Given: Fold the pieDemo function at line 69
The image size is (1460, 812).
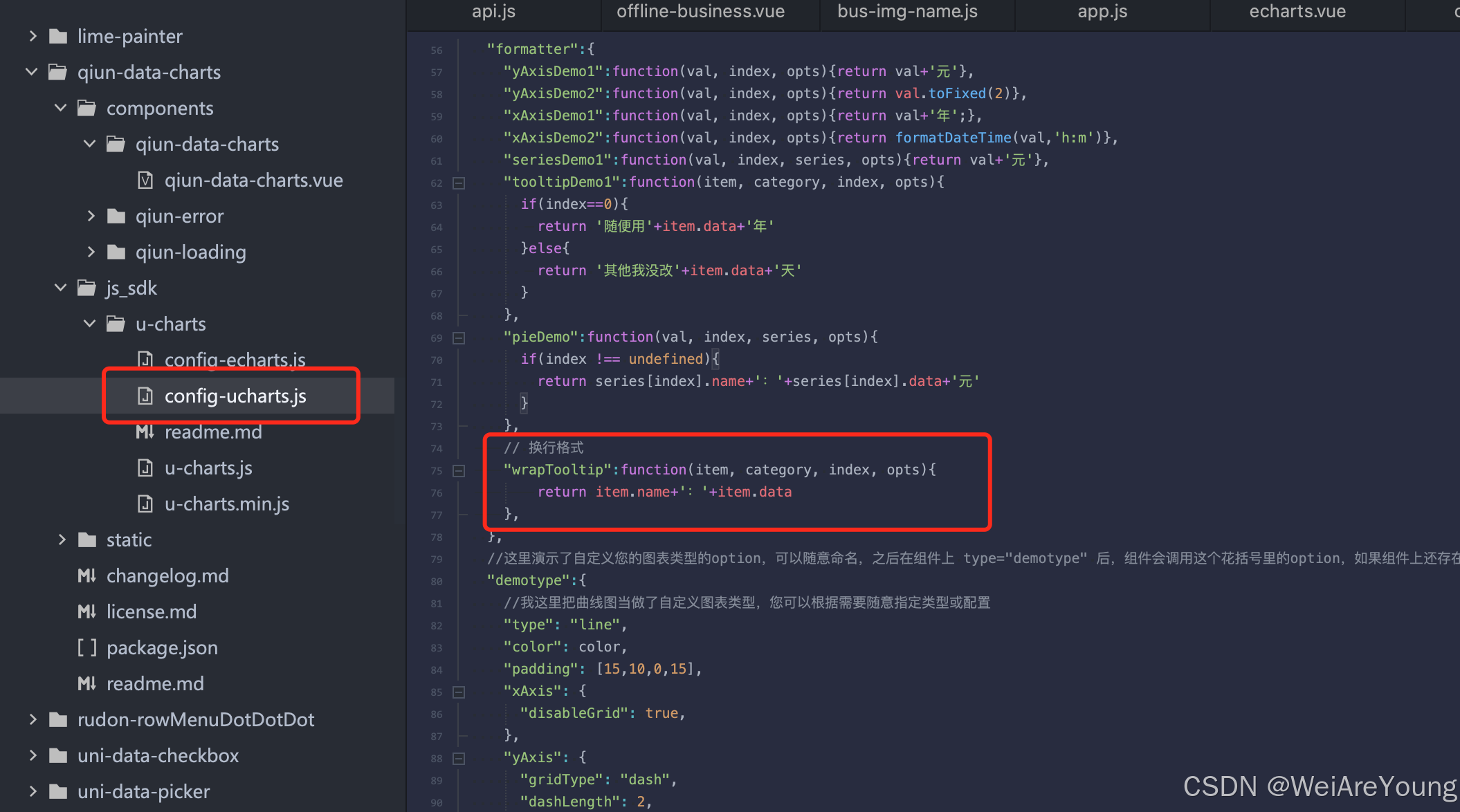Looking at the screenshot, I should click(x=459, y=338).
